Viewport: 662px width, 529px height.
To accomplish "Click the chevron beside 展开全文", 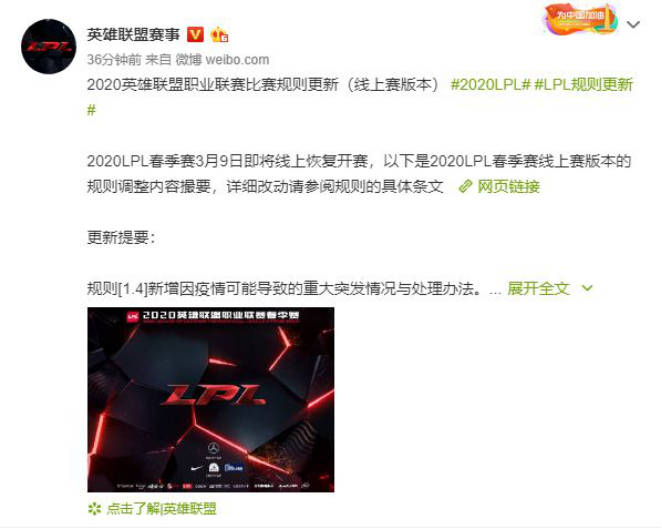I will pyautogui.click(x=587, y=289).
